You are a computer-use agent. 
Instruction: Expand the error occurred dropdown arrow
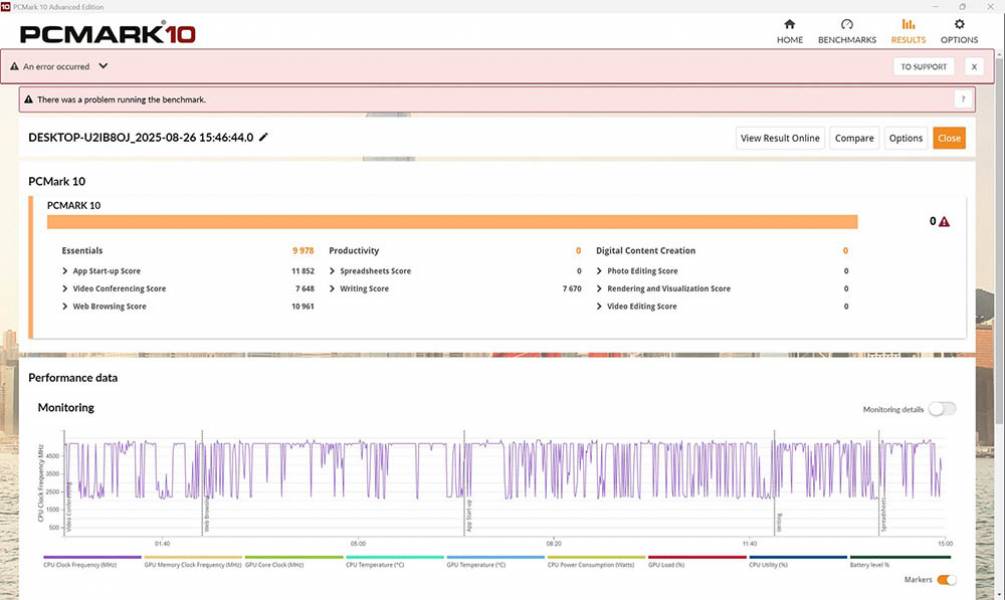103,67
